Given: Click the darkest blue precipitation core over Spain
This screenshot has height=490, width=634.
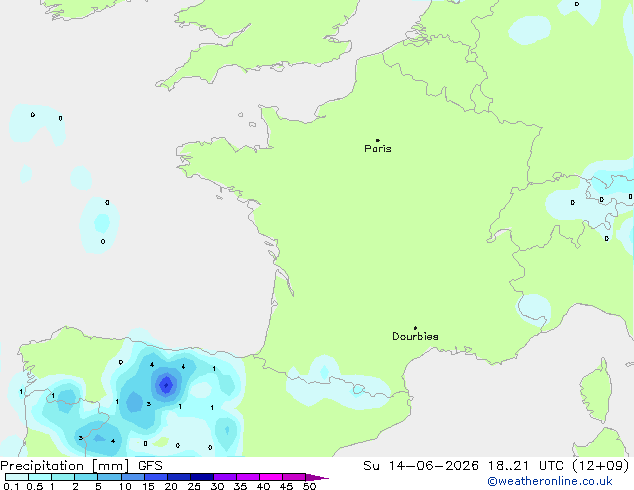Looking at the screenshot, I should 166,384.
